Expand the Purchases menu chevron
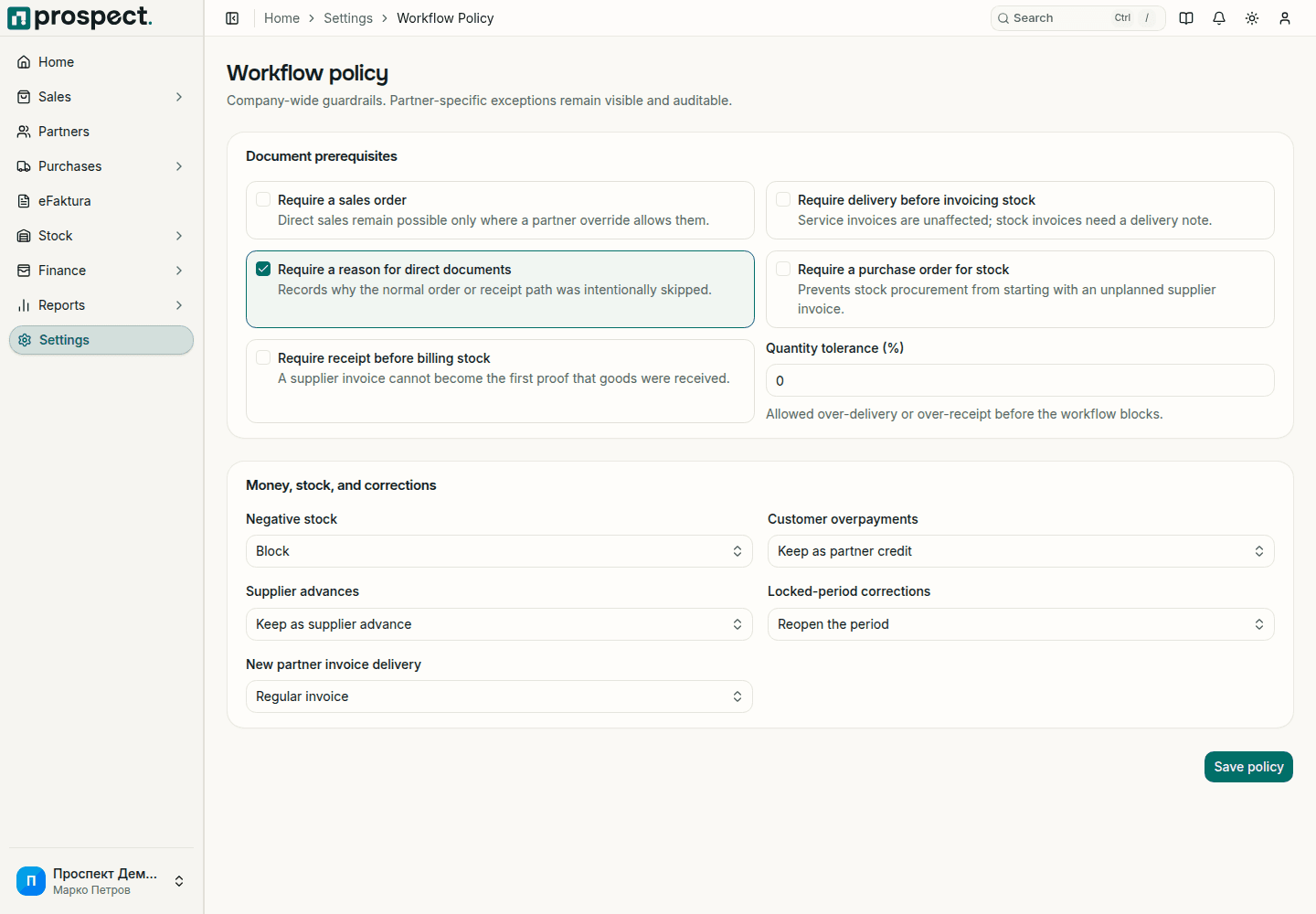The width and height of the screenshot is (1316, 914). (x=179, y=166)
